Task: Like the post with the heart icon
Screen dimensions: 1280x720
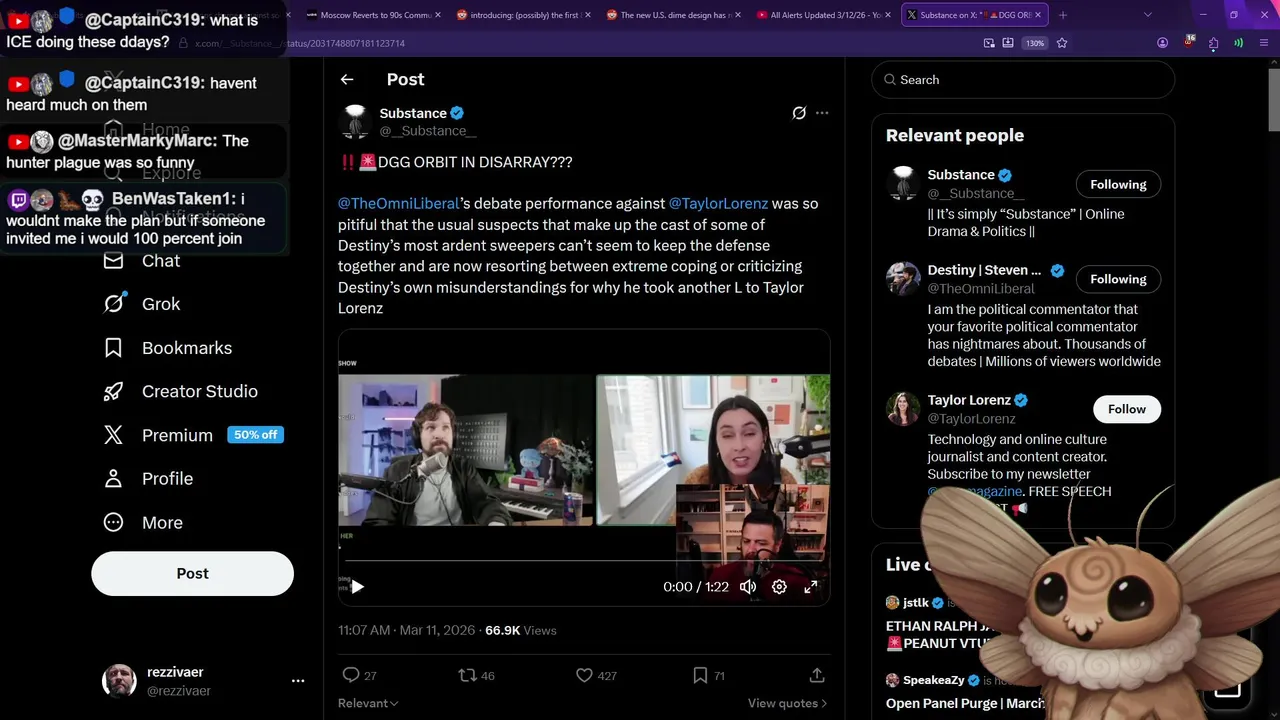Action: (584, 676)
